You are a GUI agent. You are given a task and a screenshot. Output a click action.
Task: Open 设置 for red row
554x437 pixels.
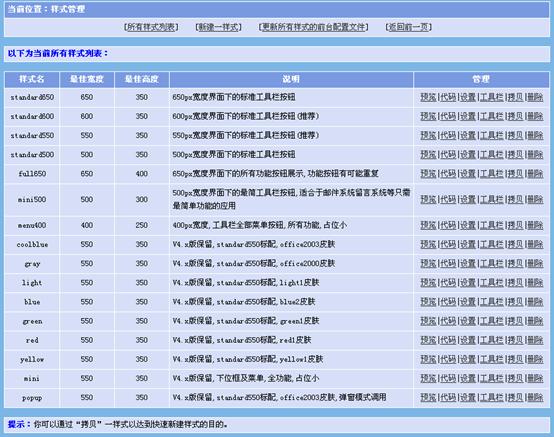pyautogui.click(x=468, y=340)
